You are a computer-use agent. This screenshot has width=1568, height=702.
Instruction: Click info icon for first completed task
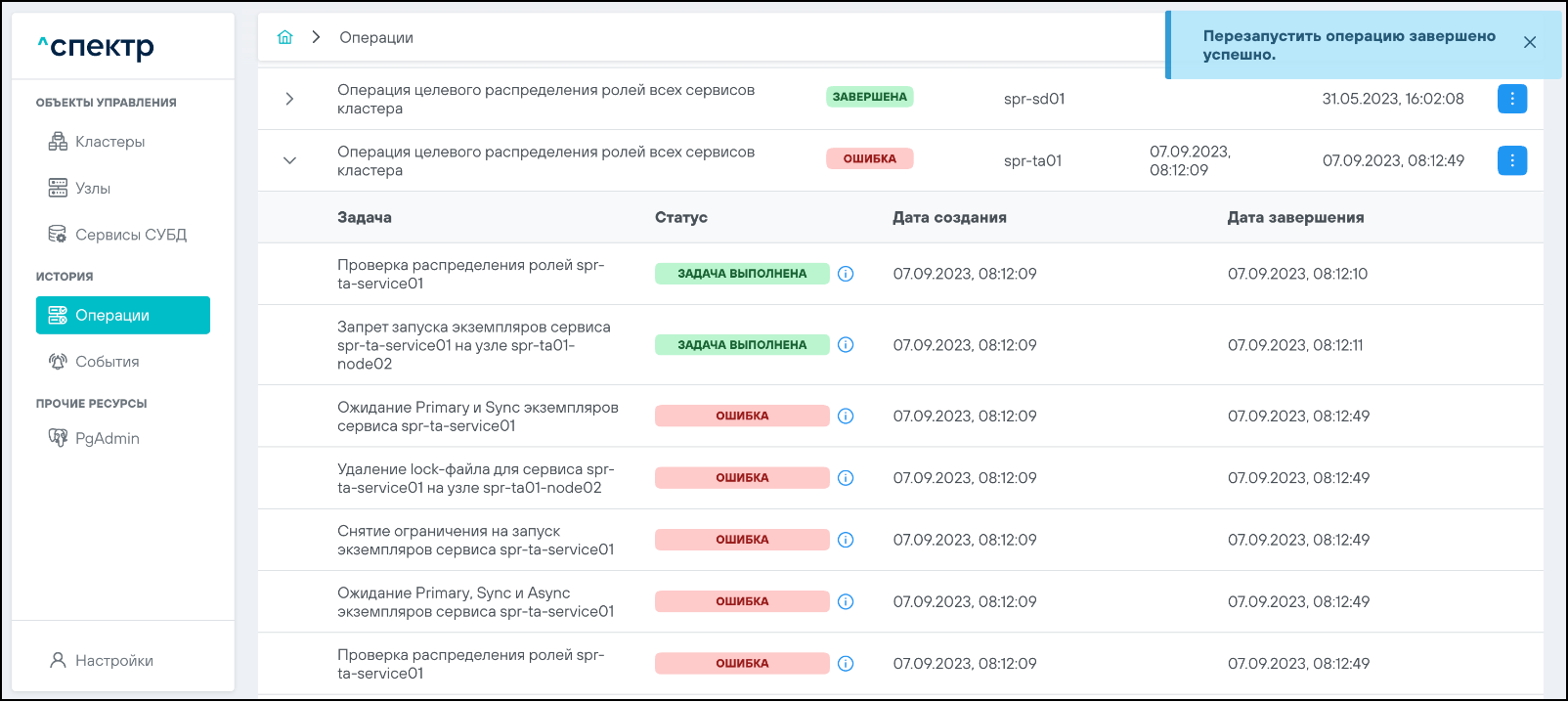tap(846, 274)
